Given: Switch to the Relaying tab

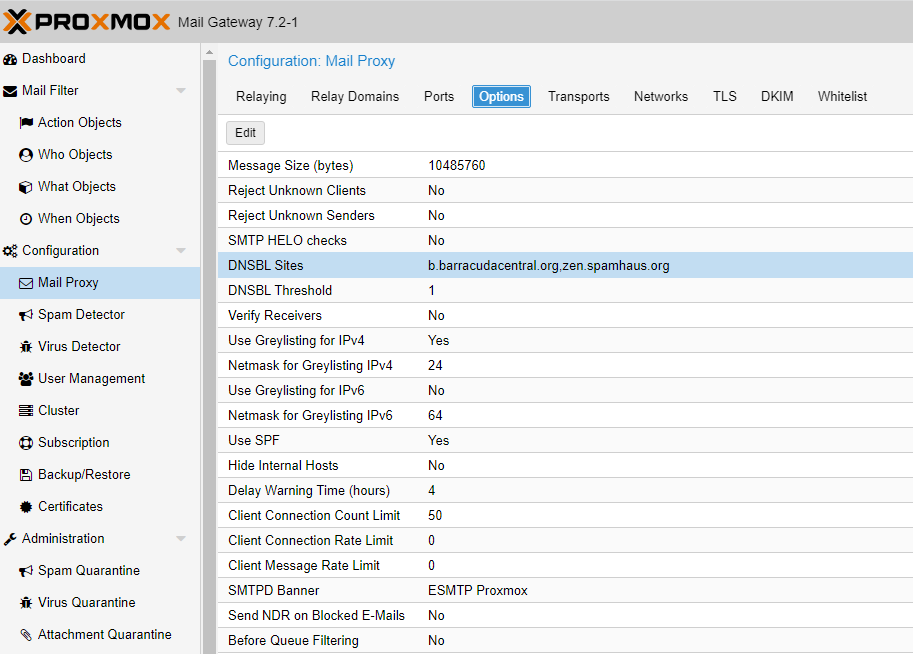Looking at the screenshot, I should pyautogui.click(x=261, y=97).
